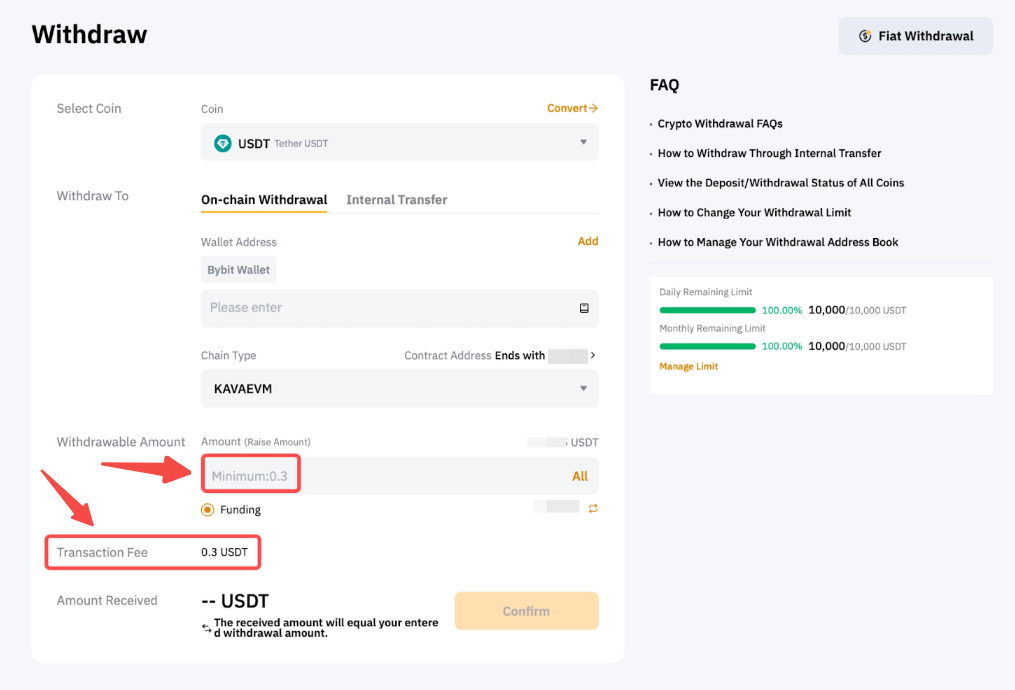Expand the Contract Address chevron
Screen dimensions: 1015x690
tap(593, 355)
